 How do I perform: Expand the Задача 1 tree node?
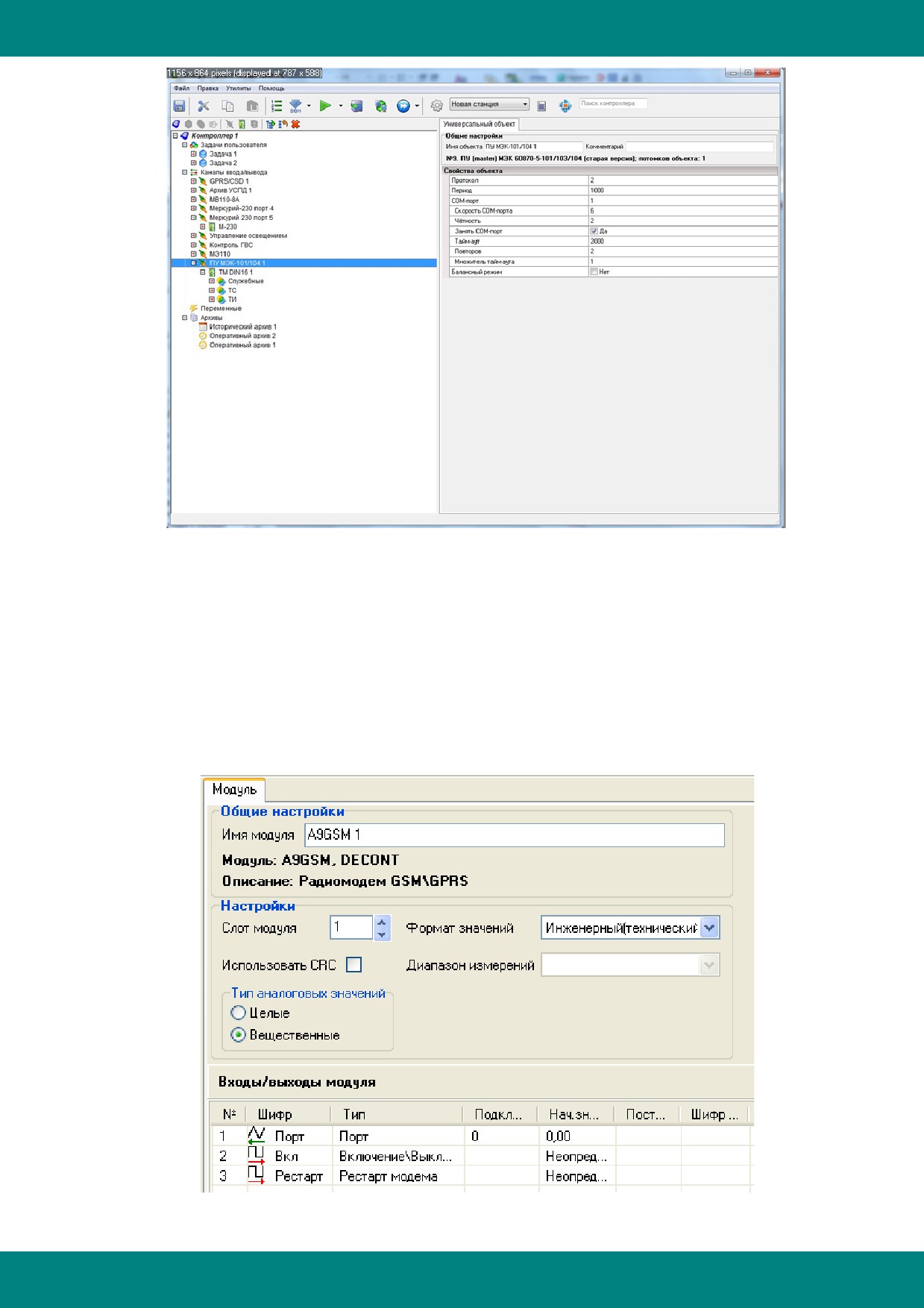(x=194, y=154)
